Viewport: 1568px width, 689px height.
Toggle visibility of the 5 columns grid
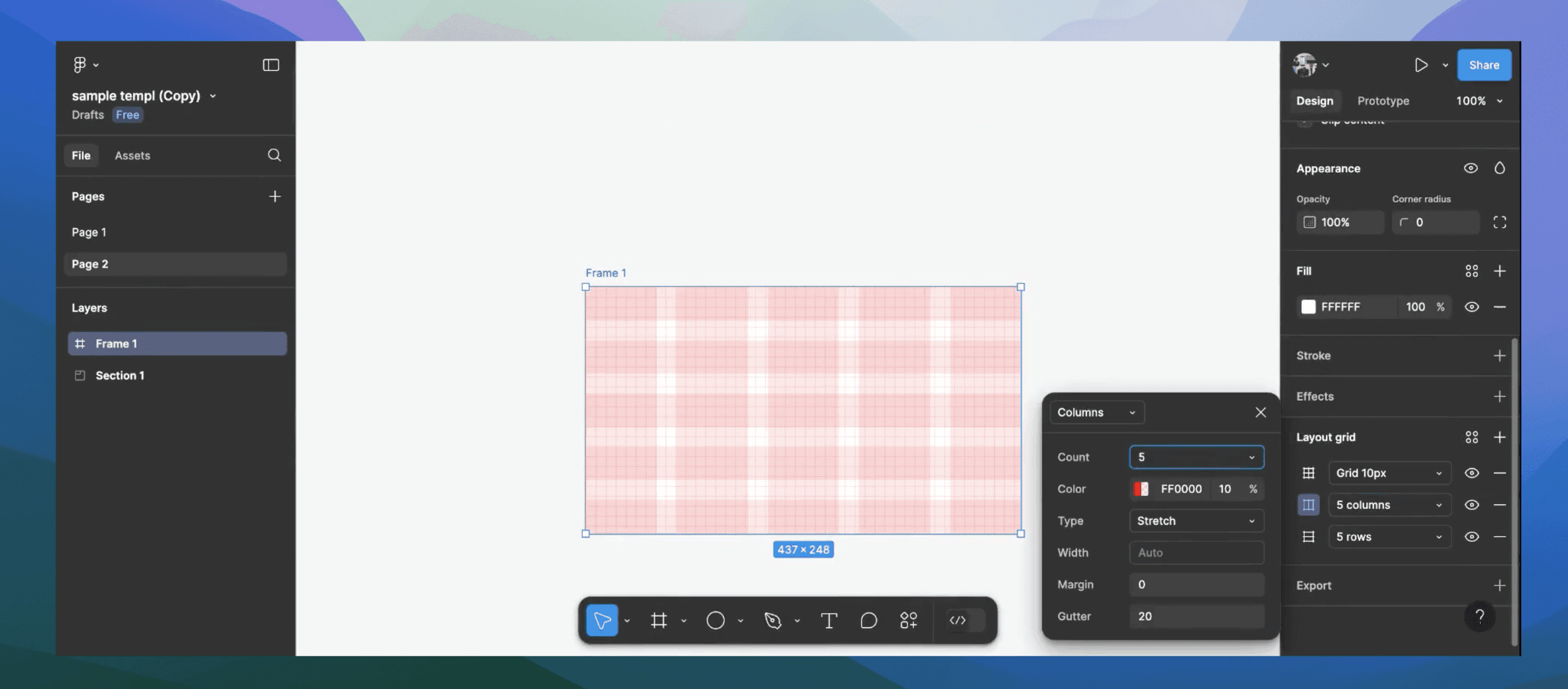point(1473,505)
